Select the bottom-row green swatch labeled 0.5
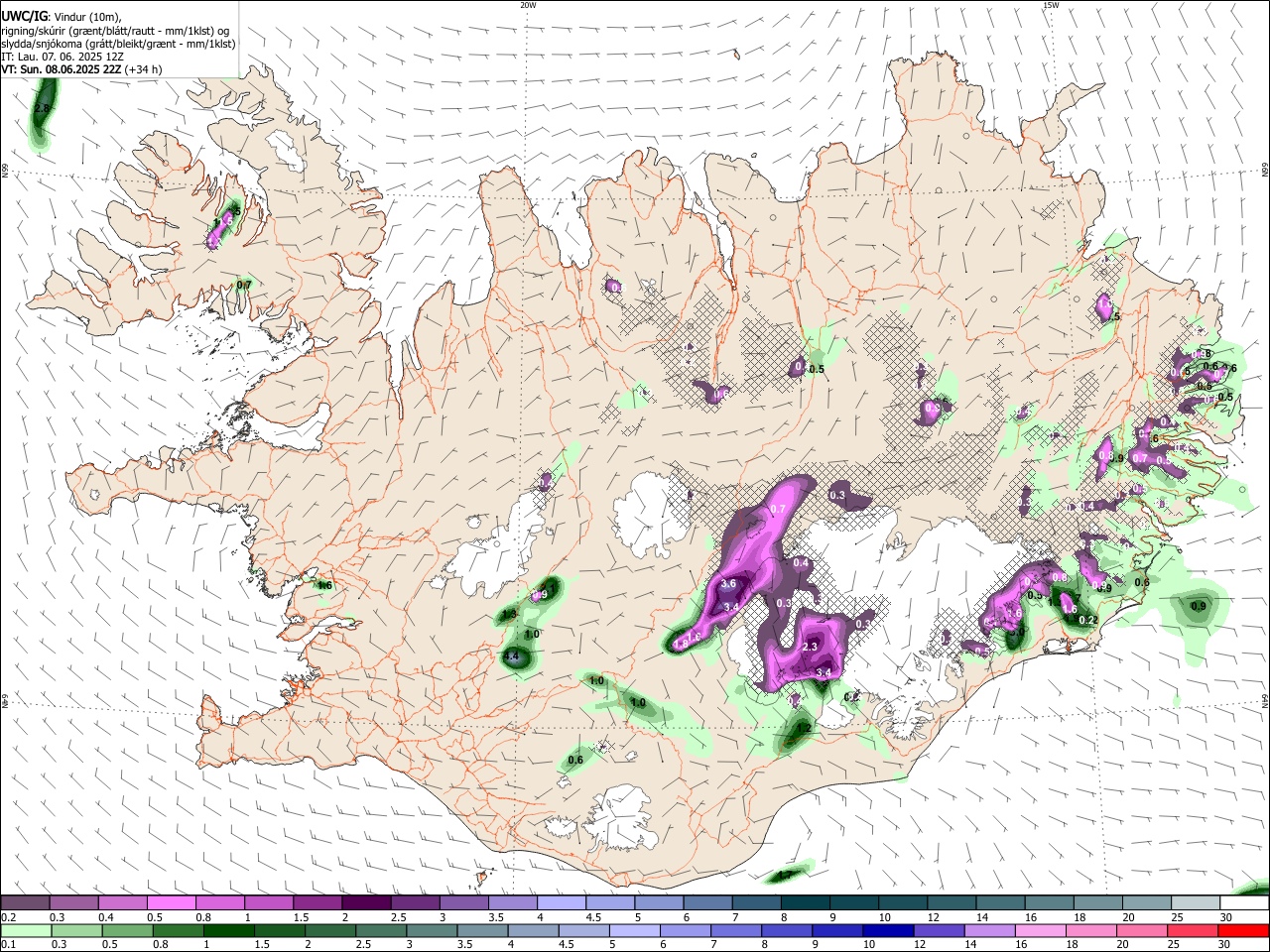This screenshot has width=1270, height=952. pyautogui.click(x=127, y=930)
